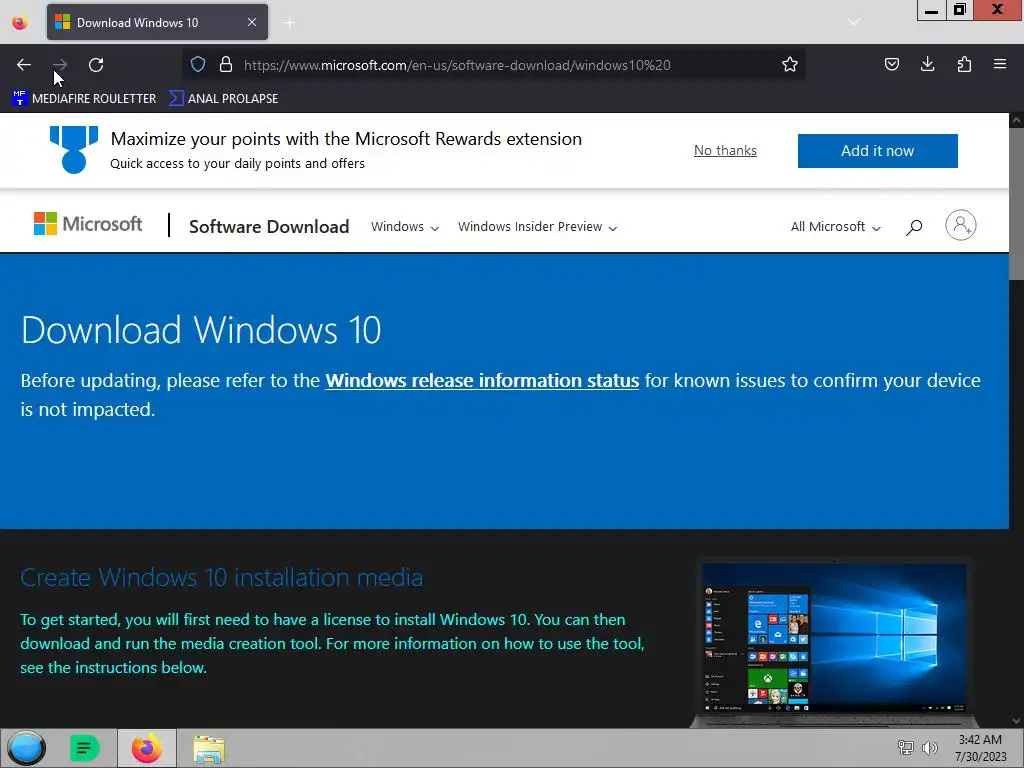Screen dimensions: 1024x768
Task: Bookmark this page with the star
Action: click(x=790, y=64)
